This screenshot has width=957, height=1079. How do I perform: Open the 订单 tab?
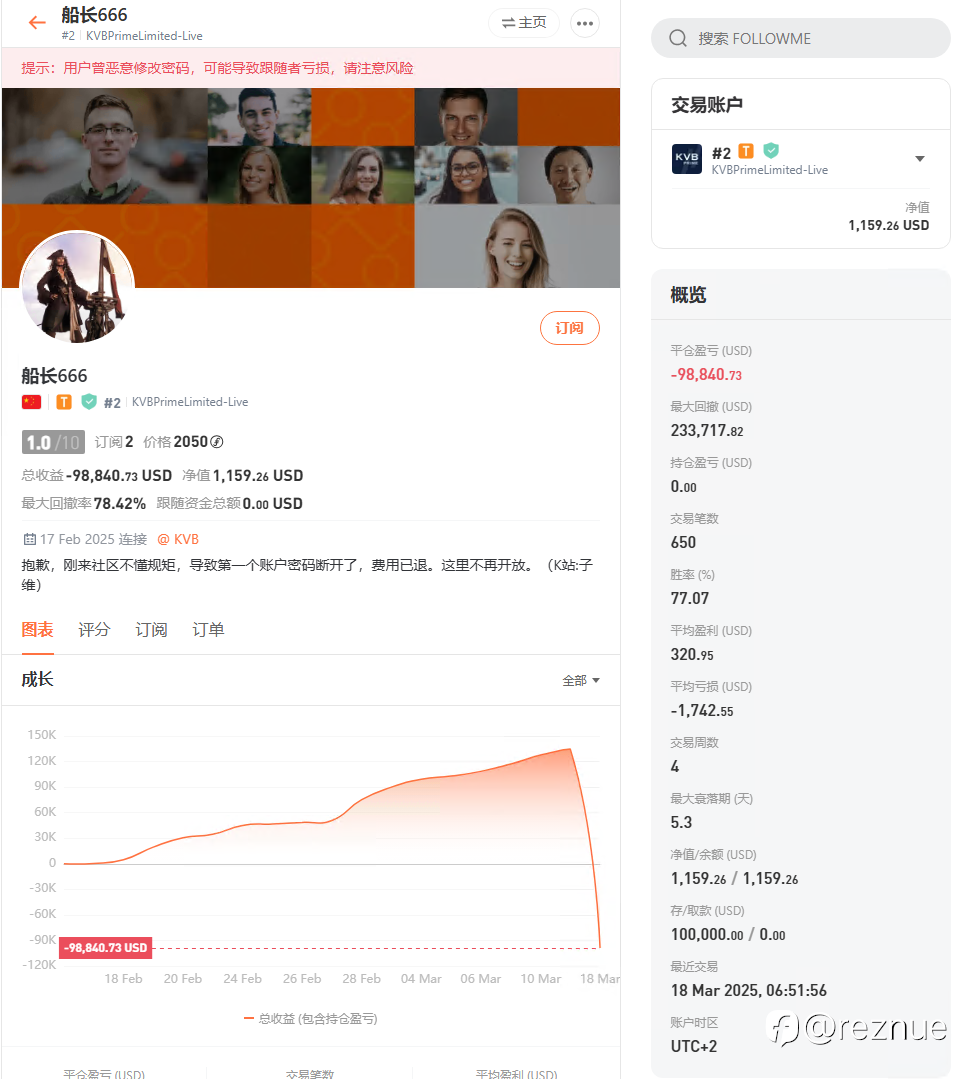click(x=208, y=630)
